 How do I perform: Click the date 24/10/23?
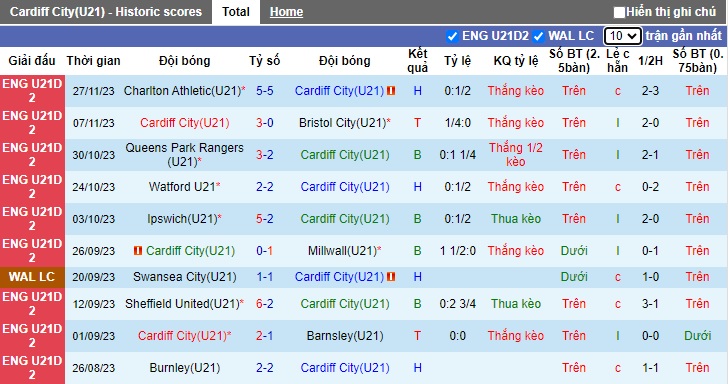[93, 187]
